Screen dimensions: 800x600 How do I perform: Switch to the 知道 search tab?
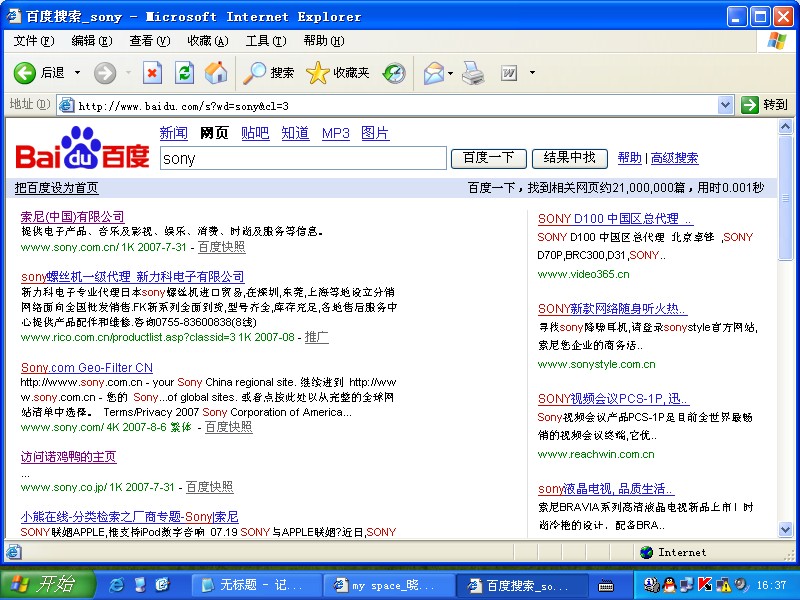(x=295, y=133)
